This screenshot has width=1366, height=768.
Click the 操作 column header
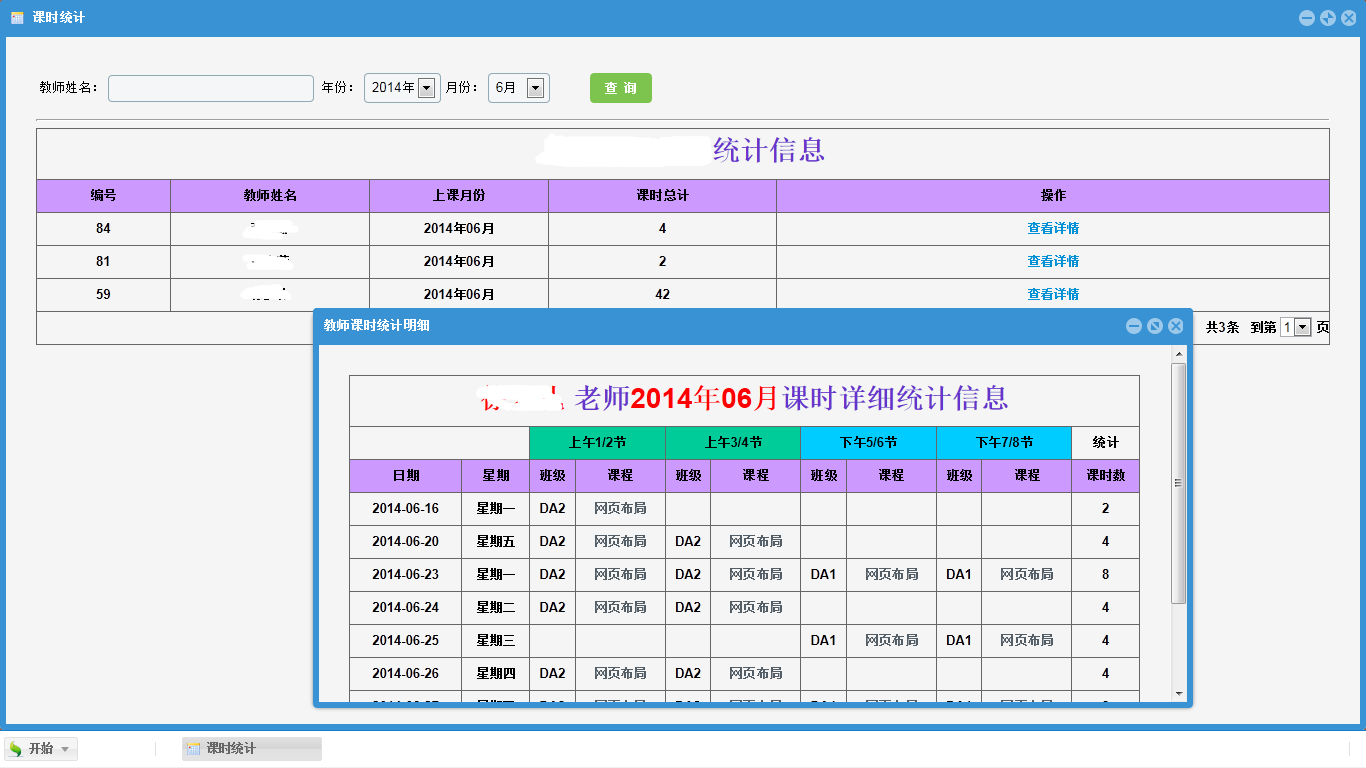click(x=1053, y=196)
